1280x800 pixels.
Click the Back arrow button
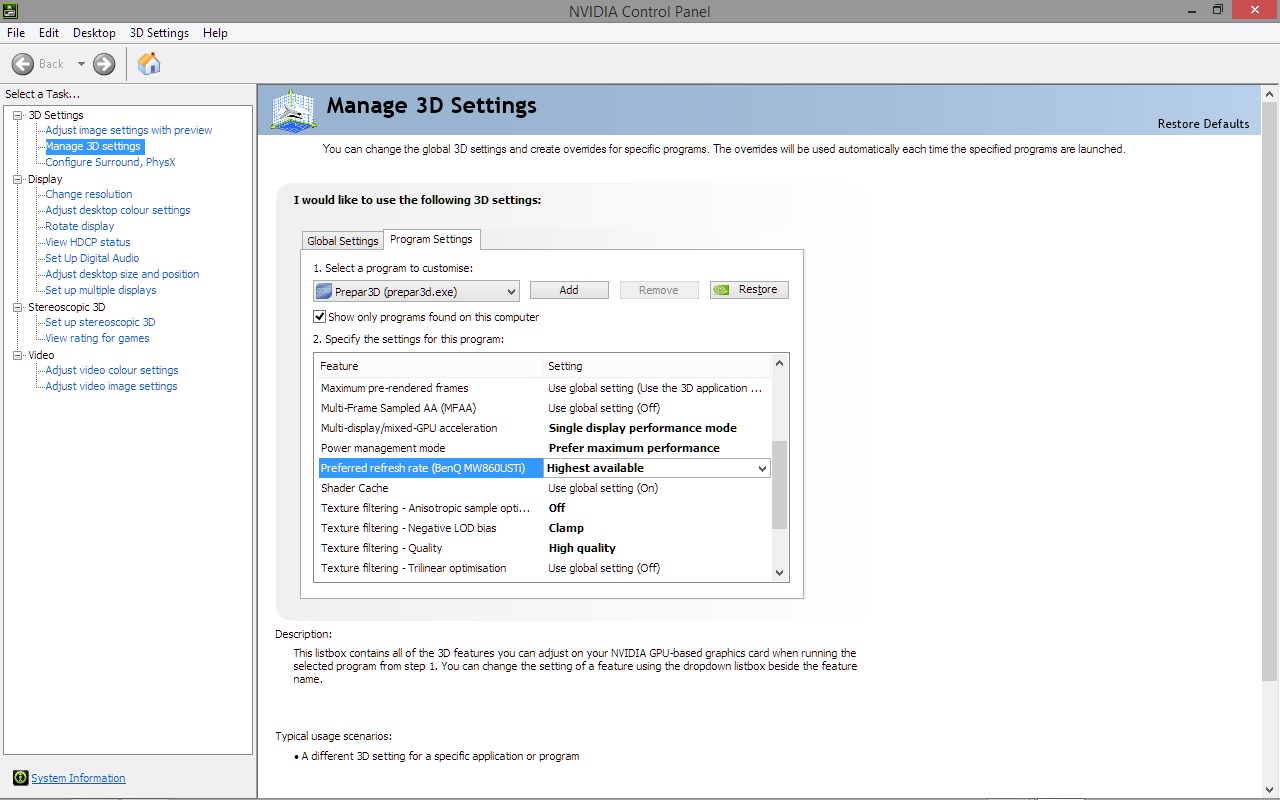(x=23, y=64)
